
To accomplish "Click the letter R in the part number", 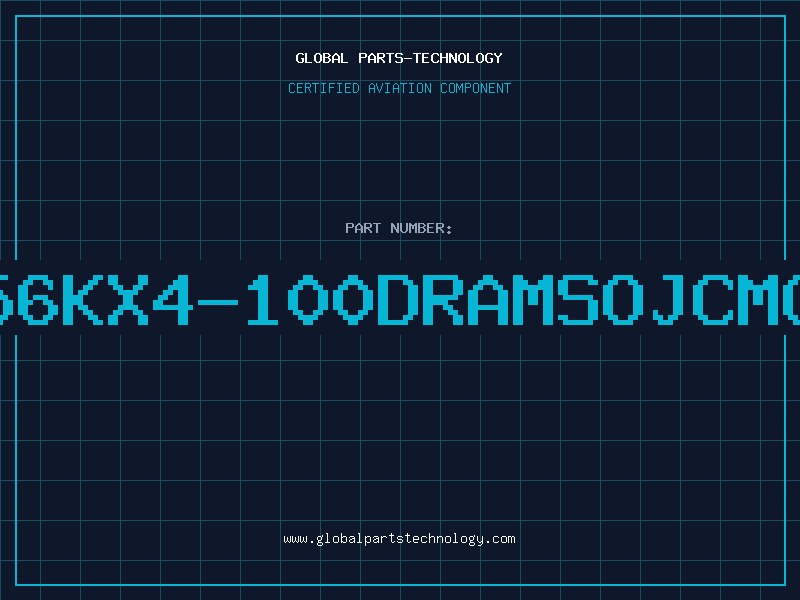I will point(443,299).
